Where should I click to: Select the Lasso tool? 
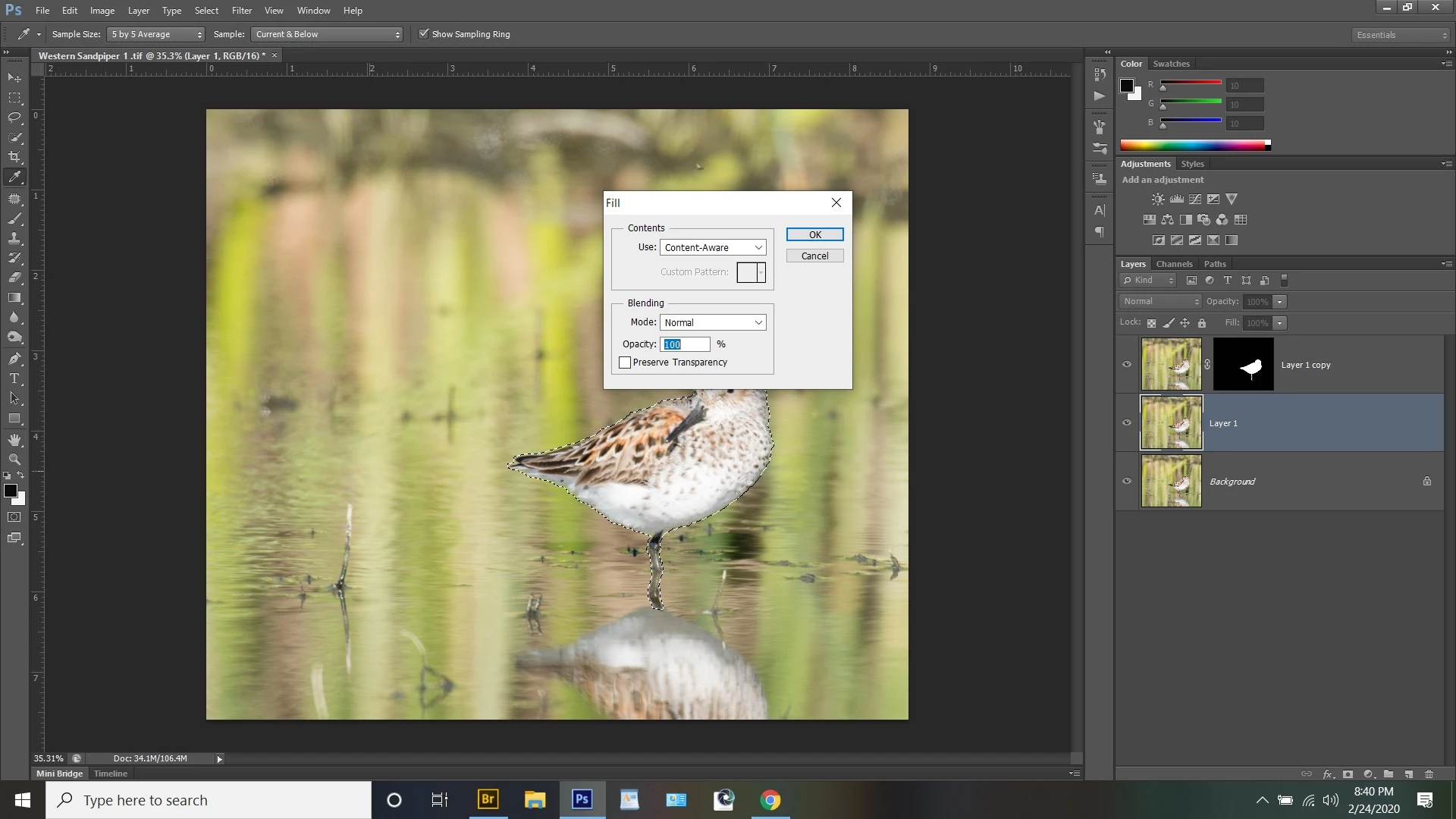click(x=14, y=118)
